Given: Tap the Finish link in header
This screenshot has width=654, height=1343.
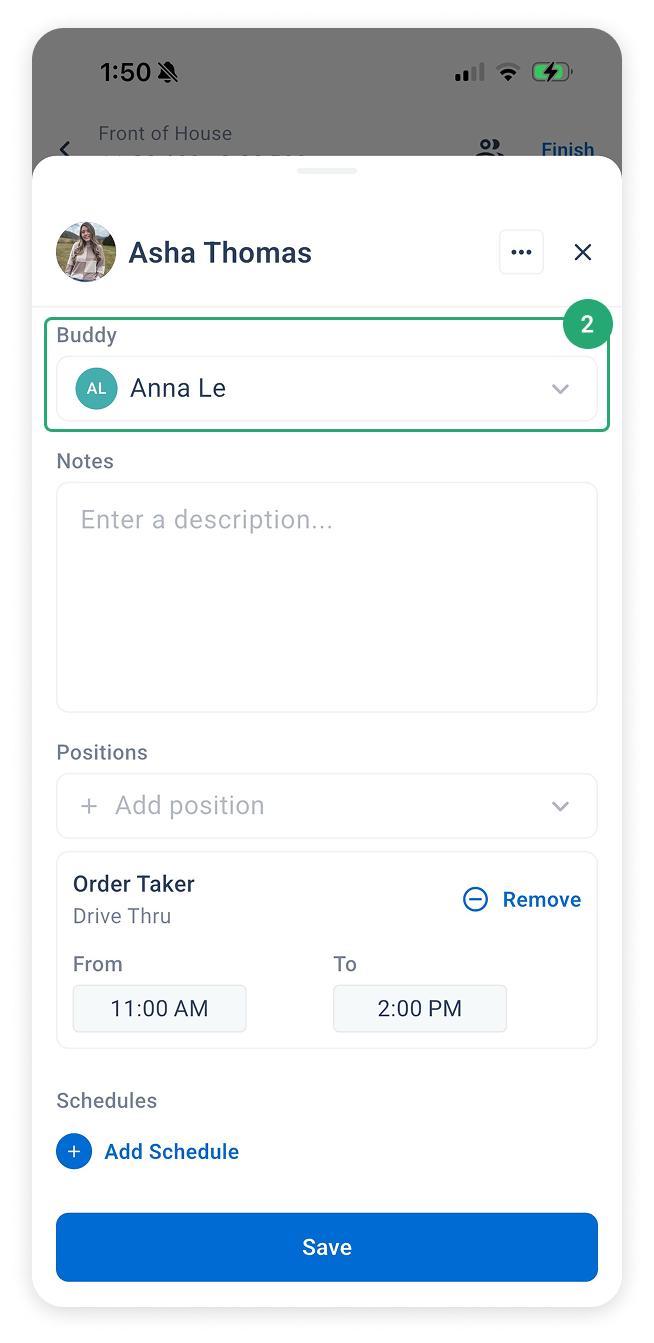Looking at the screenshot, I should coord(568,149).
